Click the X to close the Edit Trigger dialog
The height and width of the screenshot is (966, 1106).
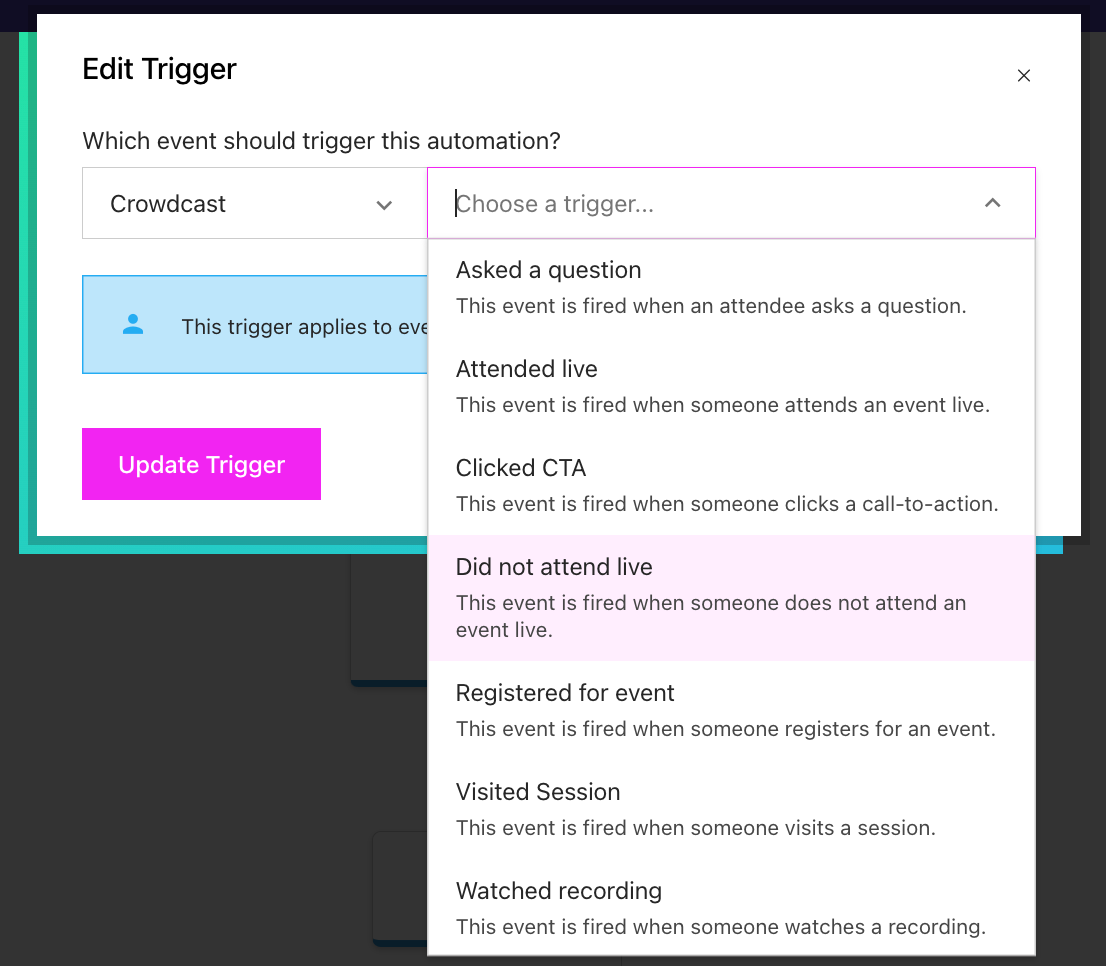[1024, 75]
